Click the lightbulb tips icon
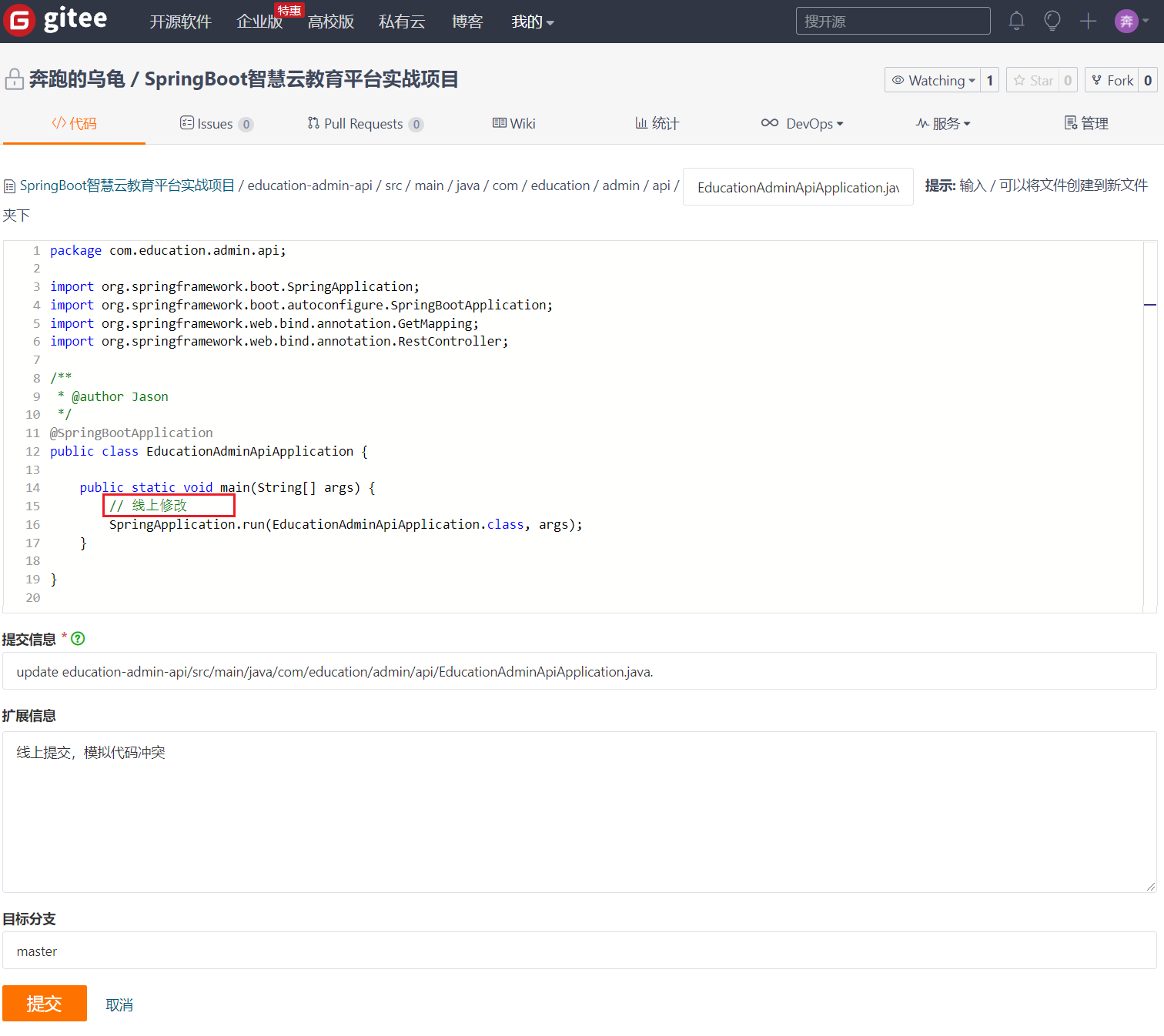 point(1052,21)
